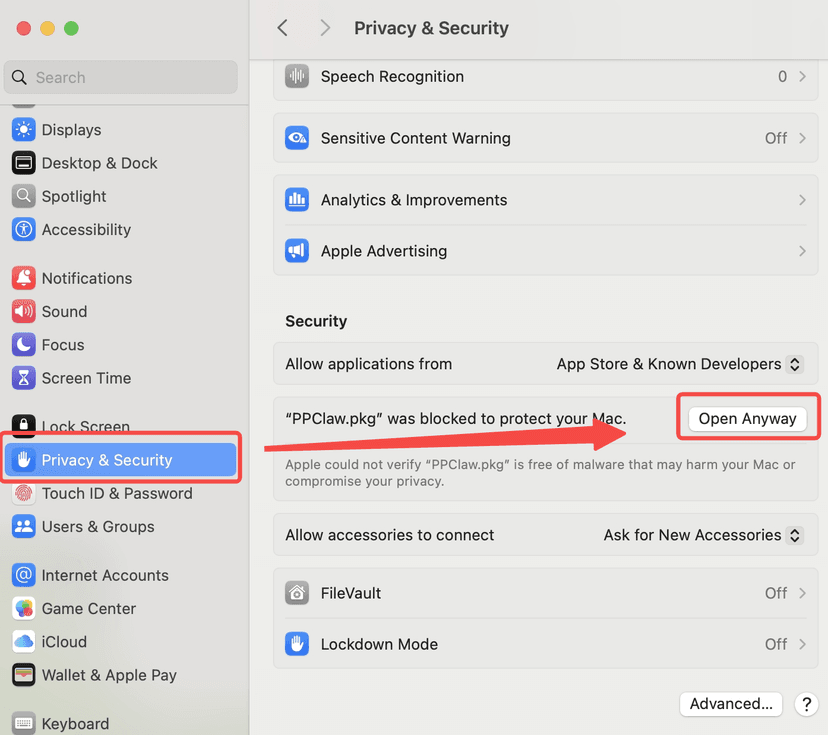Click the Focus icon in sidebar
The image size is (828, 735).
(24, 344)
